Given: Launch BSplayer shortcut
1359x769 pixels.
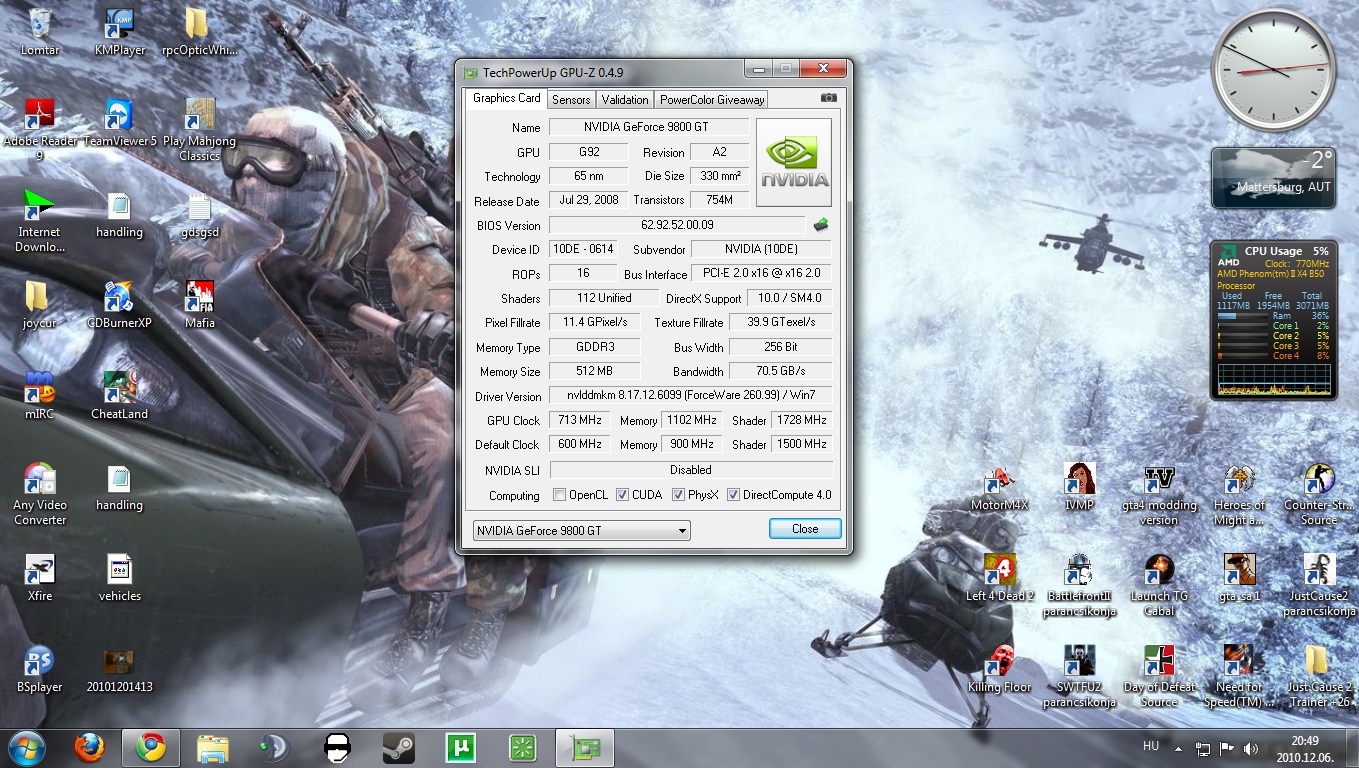Looking at the screenshot, I should tap(40, 668).
